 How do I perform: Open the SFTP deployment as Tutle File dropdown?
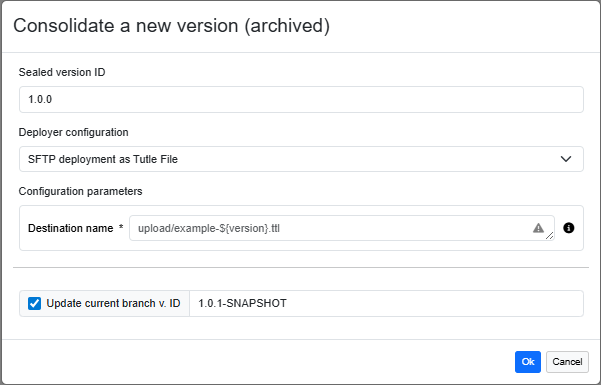(301, 159)
